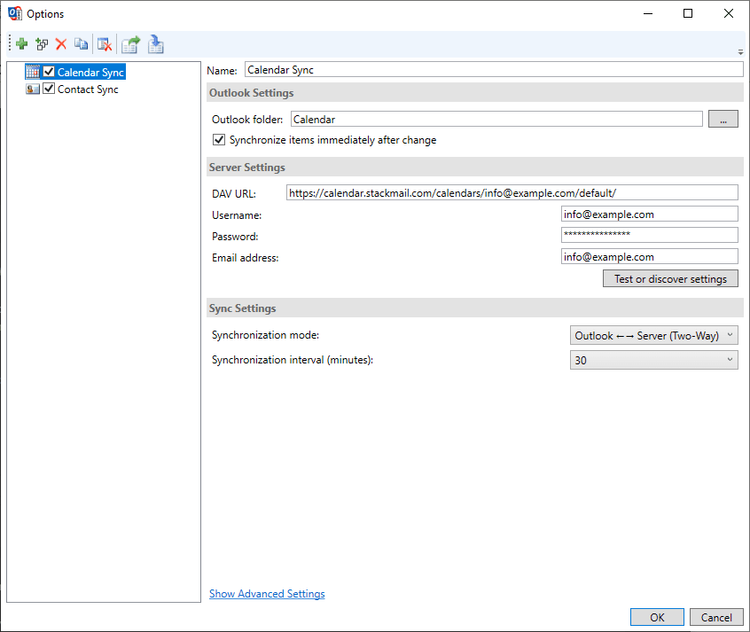This screenshot has width=750, height=632.
Task: Maximize the Options window
Action: pyautogui.click(x=688, y=13)
